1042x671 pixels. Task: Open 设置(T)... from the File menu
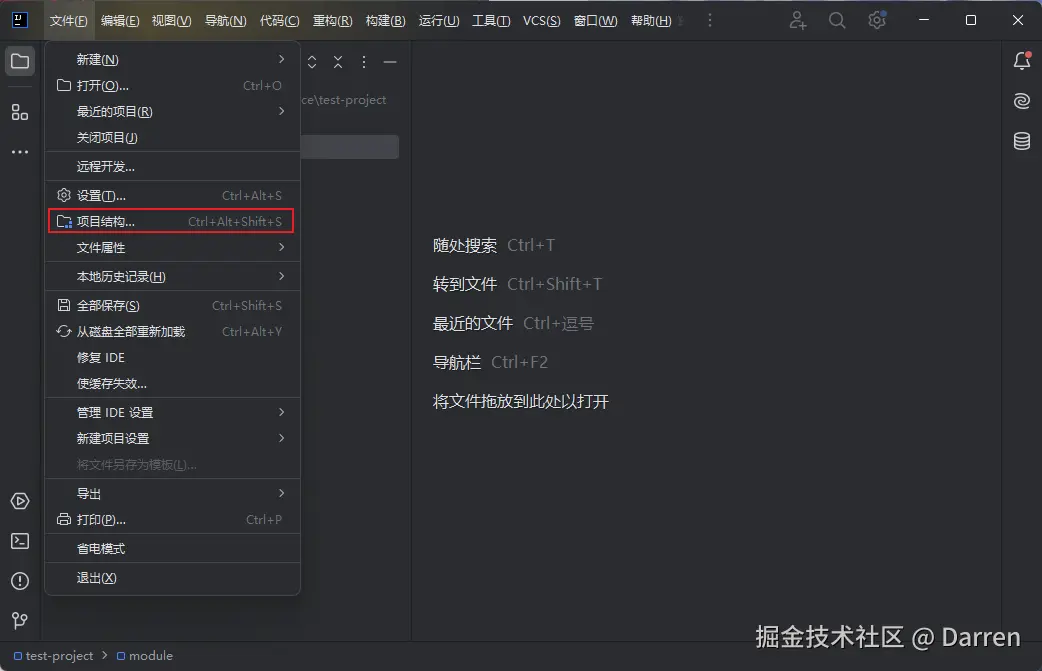point(173,195)
